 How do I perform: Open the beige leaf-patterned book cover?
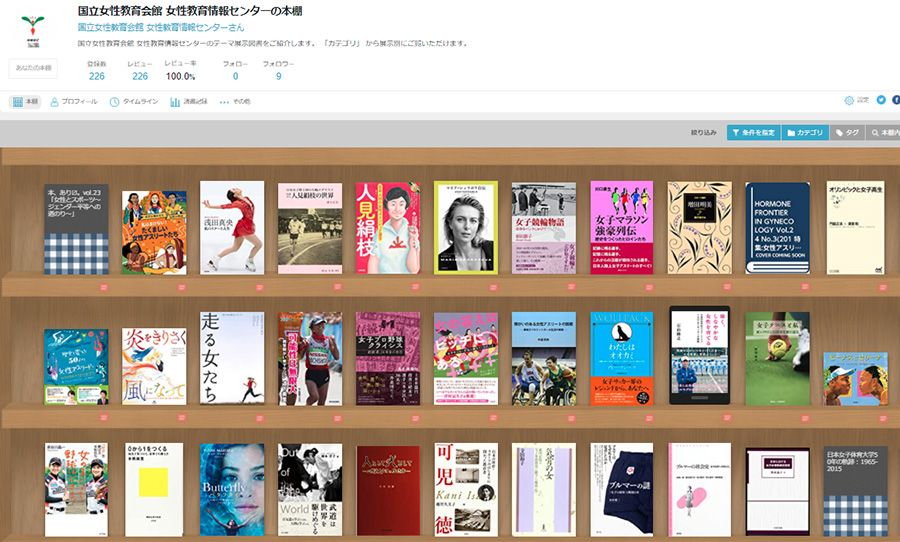(x=700, y=227)
